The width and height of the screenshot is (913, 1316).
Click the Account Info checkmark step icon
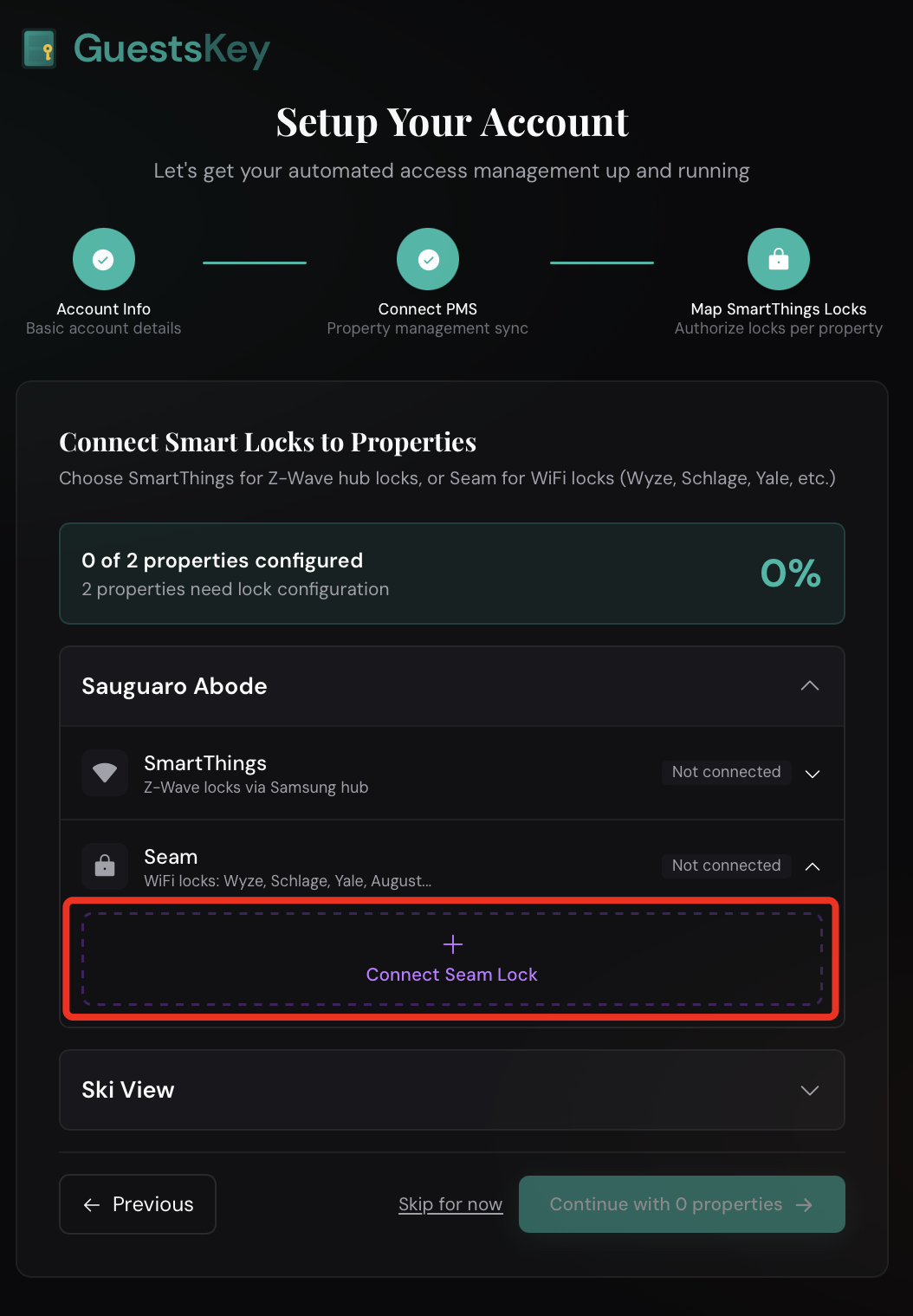104,259
